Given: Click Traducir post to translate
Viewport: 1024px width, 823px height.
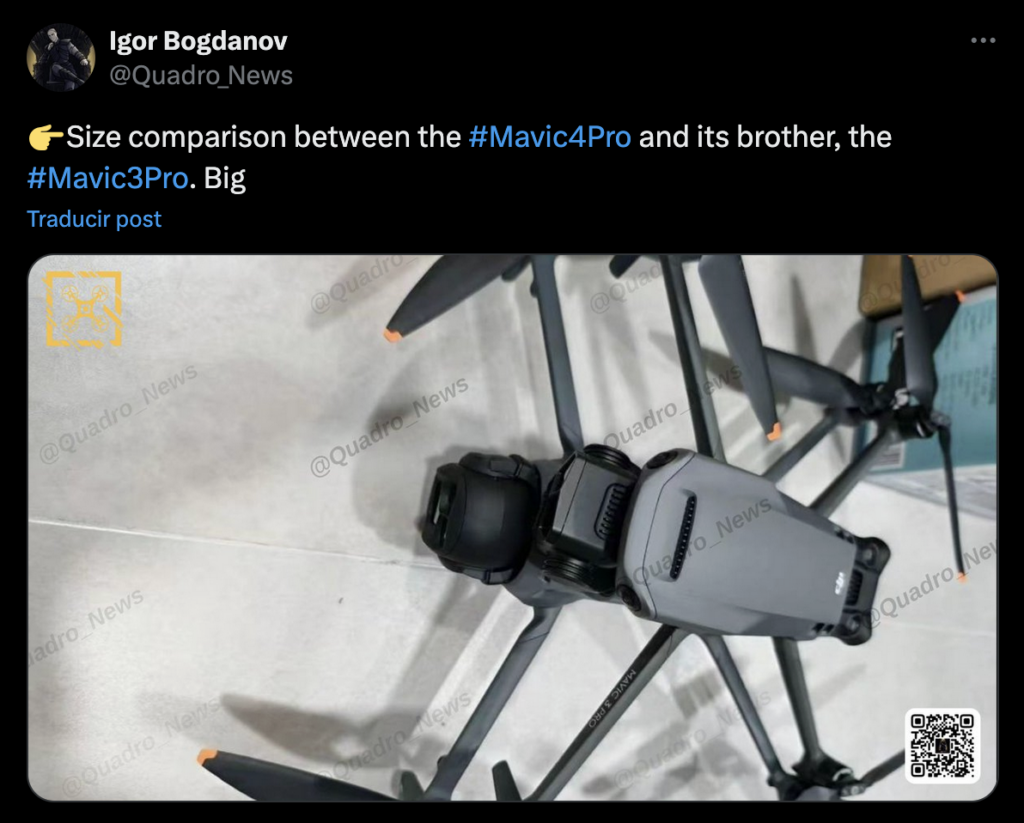Looking at the screenshot, I should [94, 219].
